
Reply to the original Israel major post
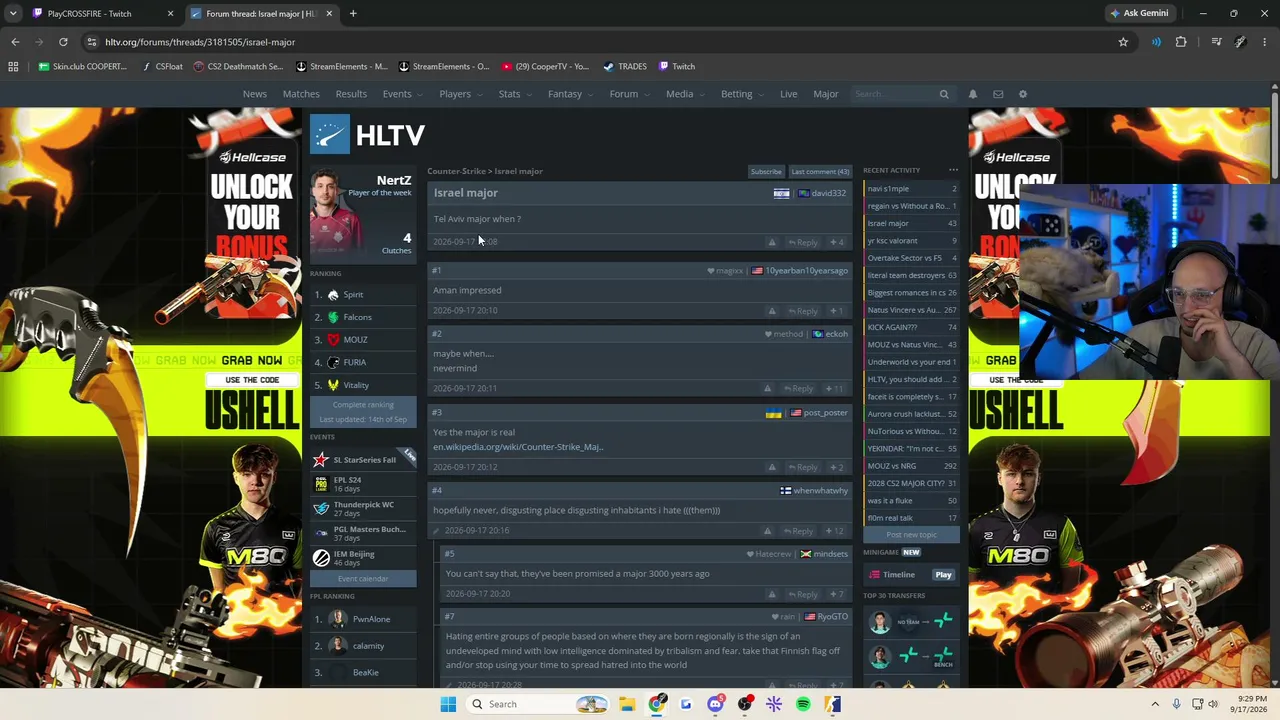pyautogui.click(x=803, y=242)
